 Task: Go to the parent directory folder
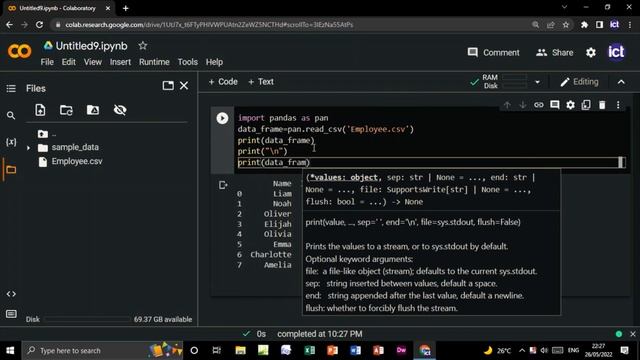tap(42, 134)
